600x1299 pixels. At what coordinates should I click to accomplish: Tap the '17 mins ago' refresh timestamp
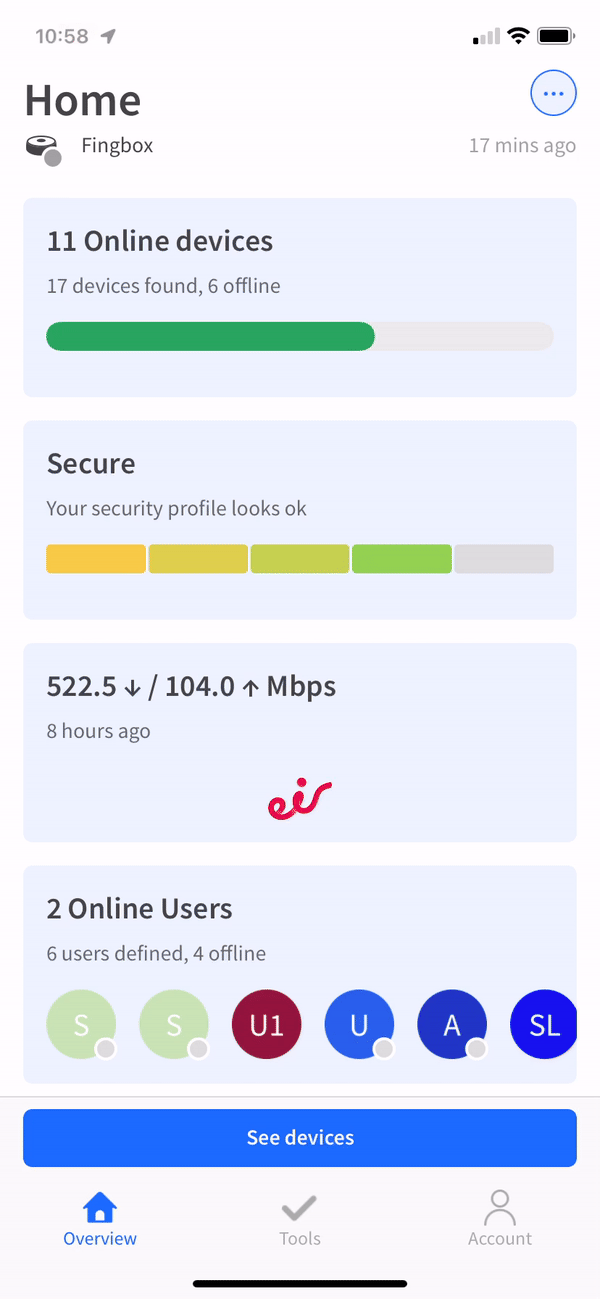(522, 145)
